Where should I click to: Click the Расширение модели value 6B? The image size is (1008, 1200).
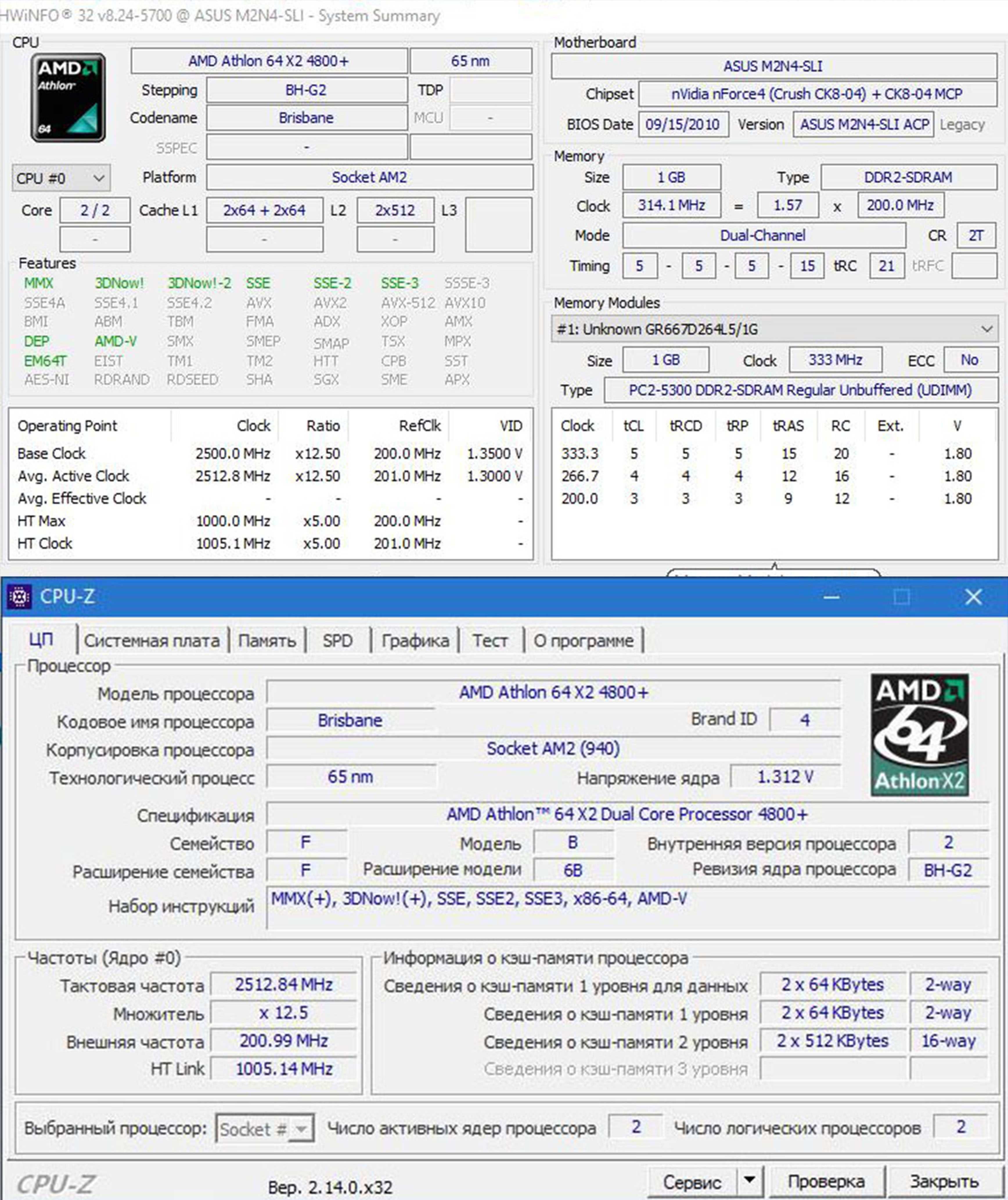[x=573, y=870]
